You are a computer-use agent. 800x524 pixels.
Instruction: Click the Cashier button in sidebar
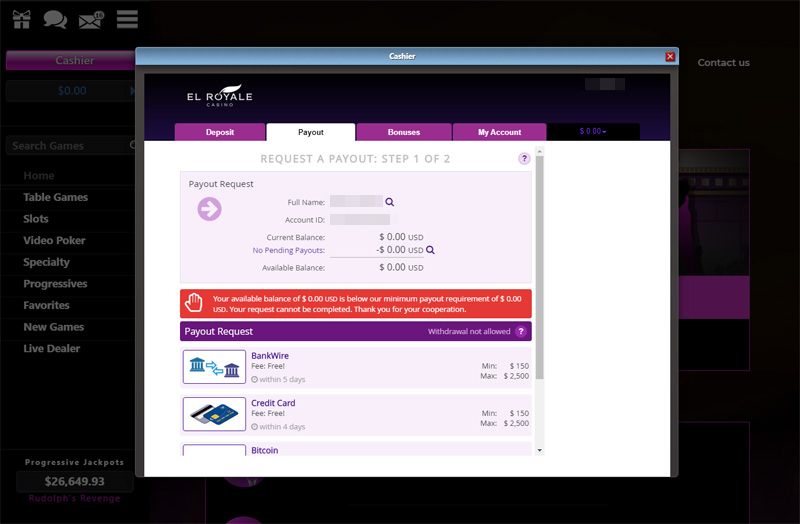click(70, 60)
